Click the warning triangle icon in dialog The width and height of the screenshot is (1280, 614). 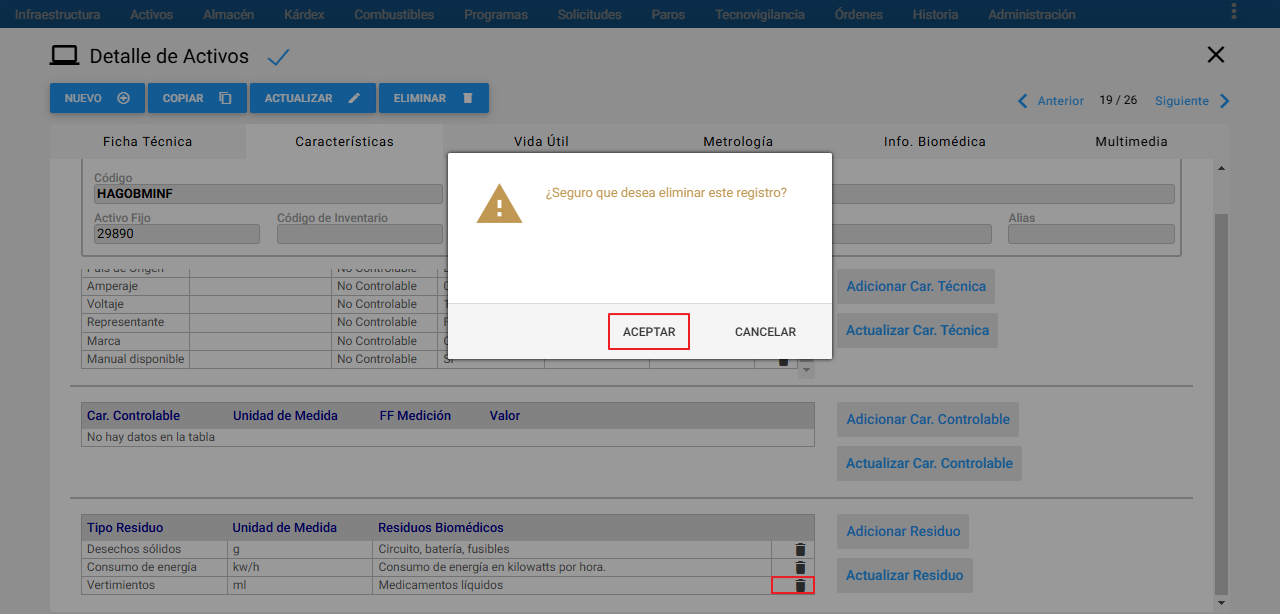(499, 204)
